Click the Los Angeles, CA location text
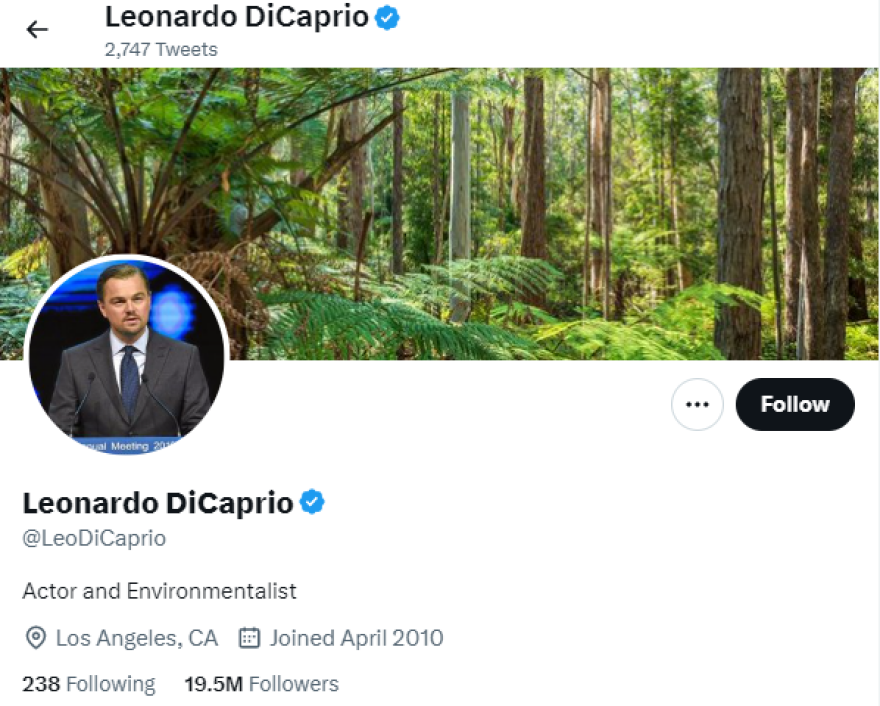The width and height of the screenshot is (880, 706). pyautogui.click(x=136, y=638)
